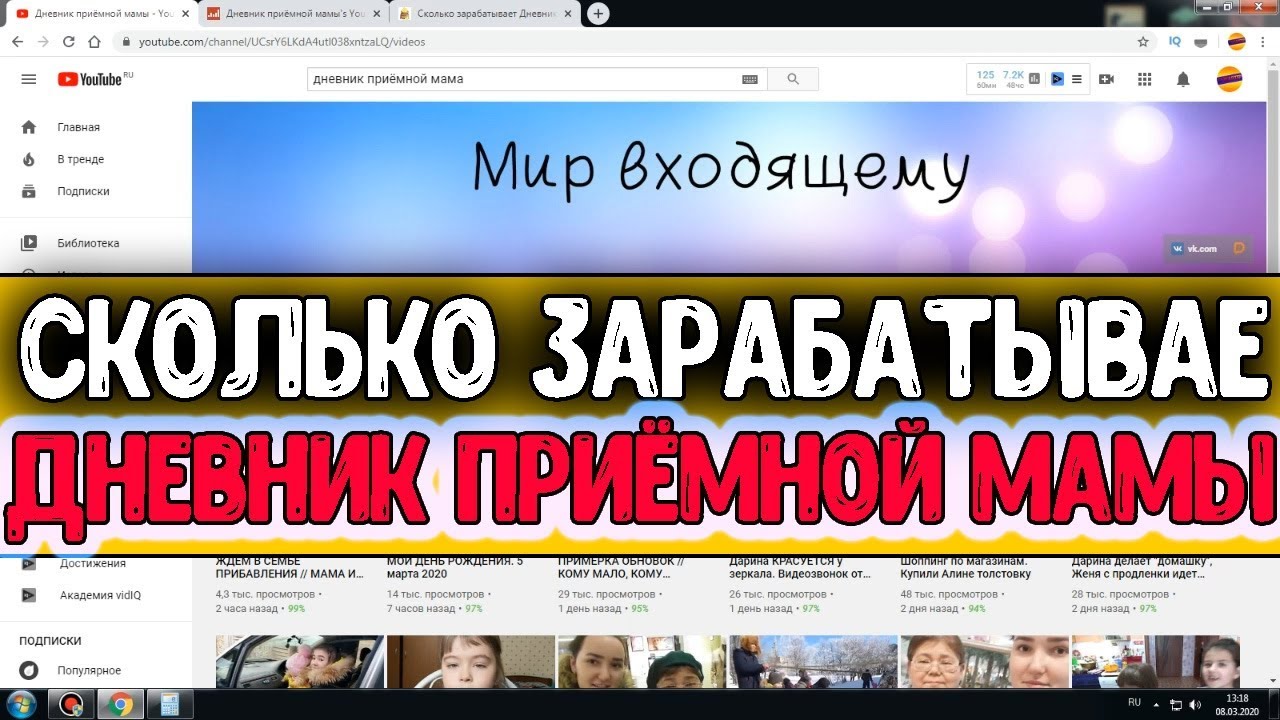Click the address bar URL
This screenshot has width=1280, height=720.
pos(282,42)
